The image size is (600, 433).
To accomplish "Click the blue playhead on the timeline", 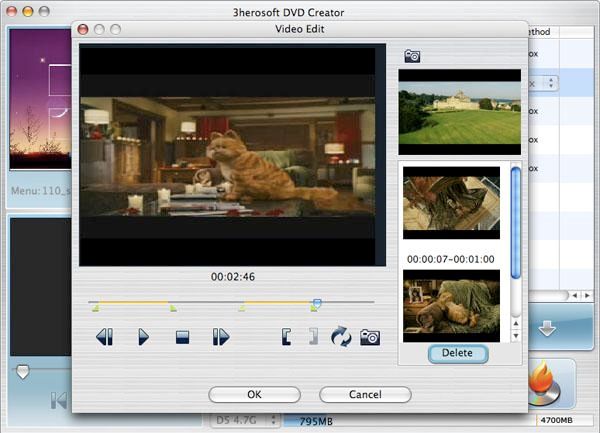I will [317, 302].
